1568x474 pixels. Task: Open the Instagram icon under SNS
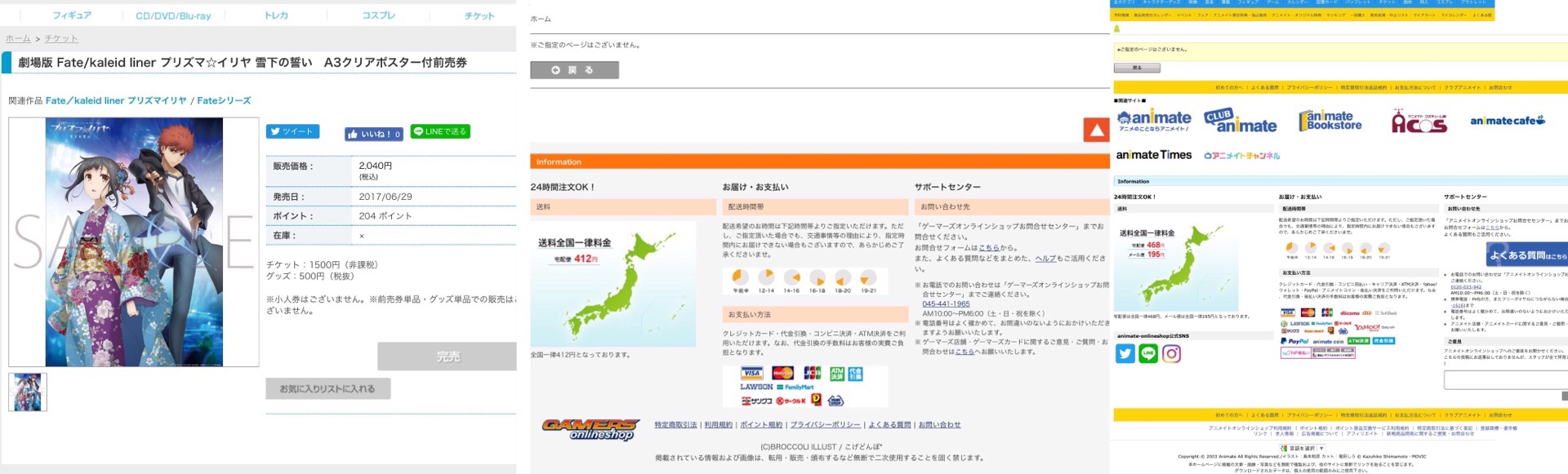(x=1171, y=353)
